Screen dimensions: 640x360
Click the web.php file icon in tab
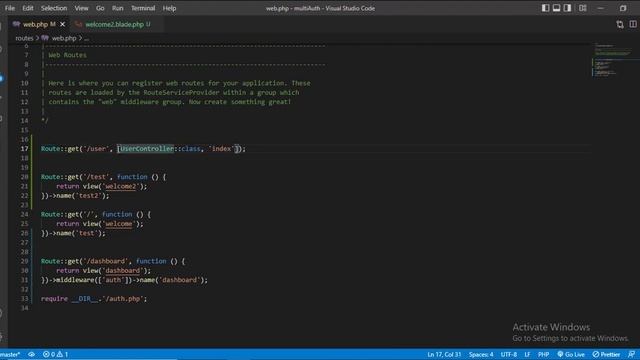coord(16,24)
